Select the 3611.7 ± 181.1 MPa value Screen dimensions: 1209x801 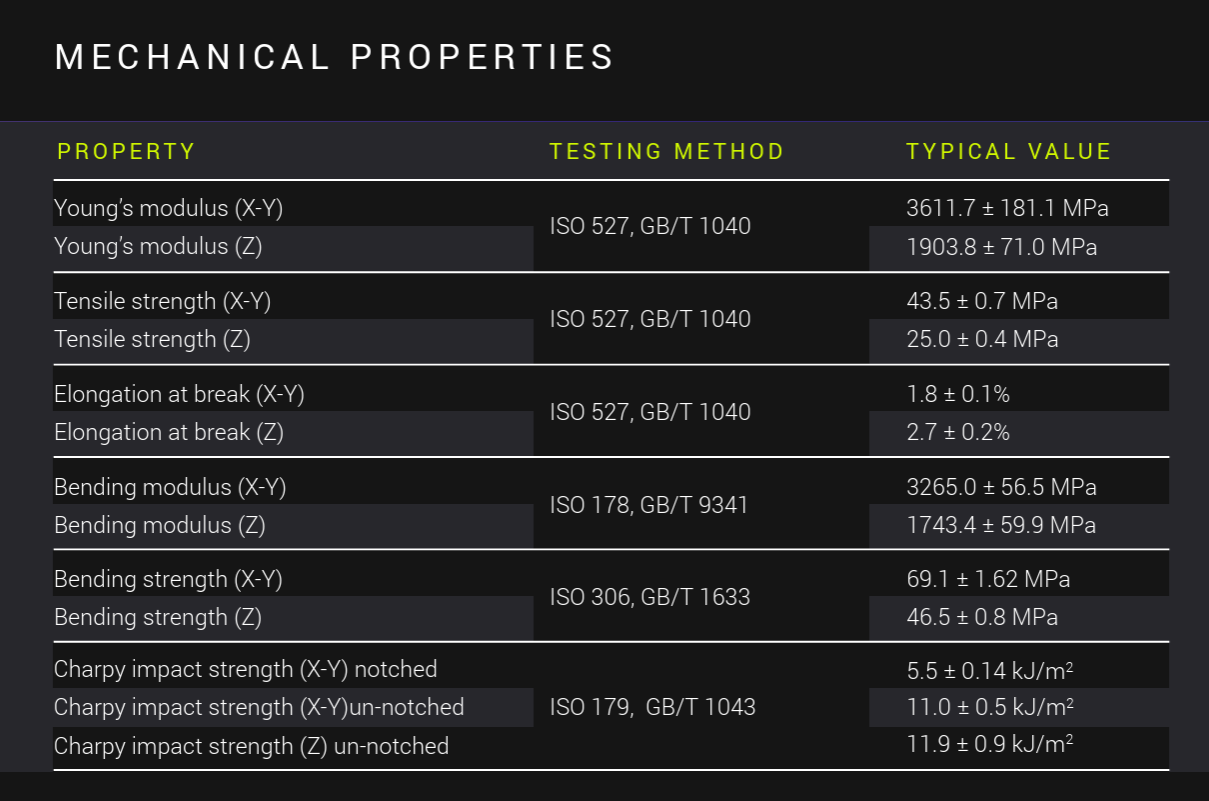point(1007,209)
